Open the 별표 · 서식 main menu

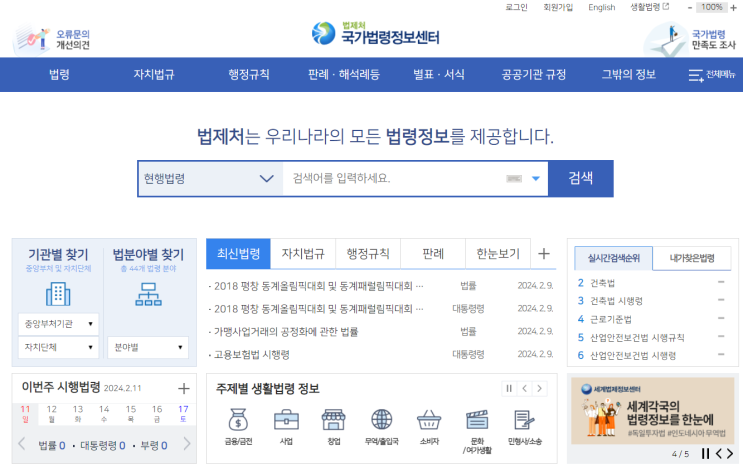click(x=439, y=74)
